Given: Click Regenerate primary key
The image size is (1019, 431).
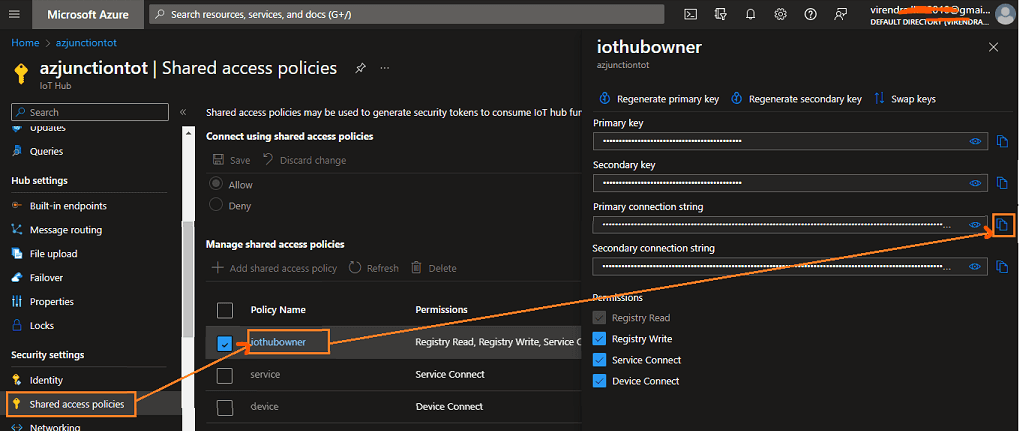Looking at the screenshot, I should (659, 99).
